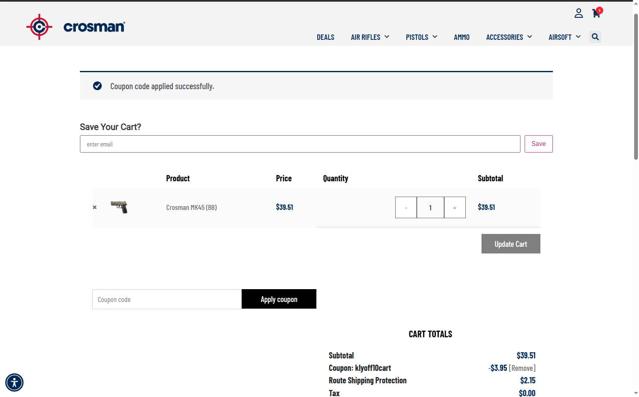639x397 pixels.
Task: Click the Apply coupon button
Action: [279, 299]
